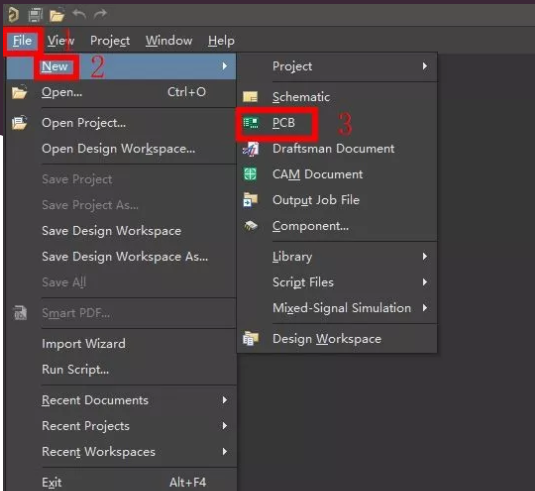Click the Draftsman Document icon
The image size is (535, 491).
[251, 149]
